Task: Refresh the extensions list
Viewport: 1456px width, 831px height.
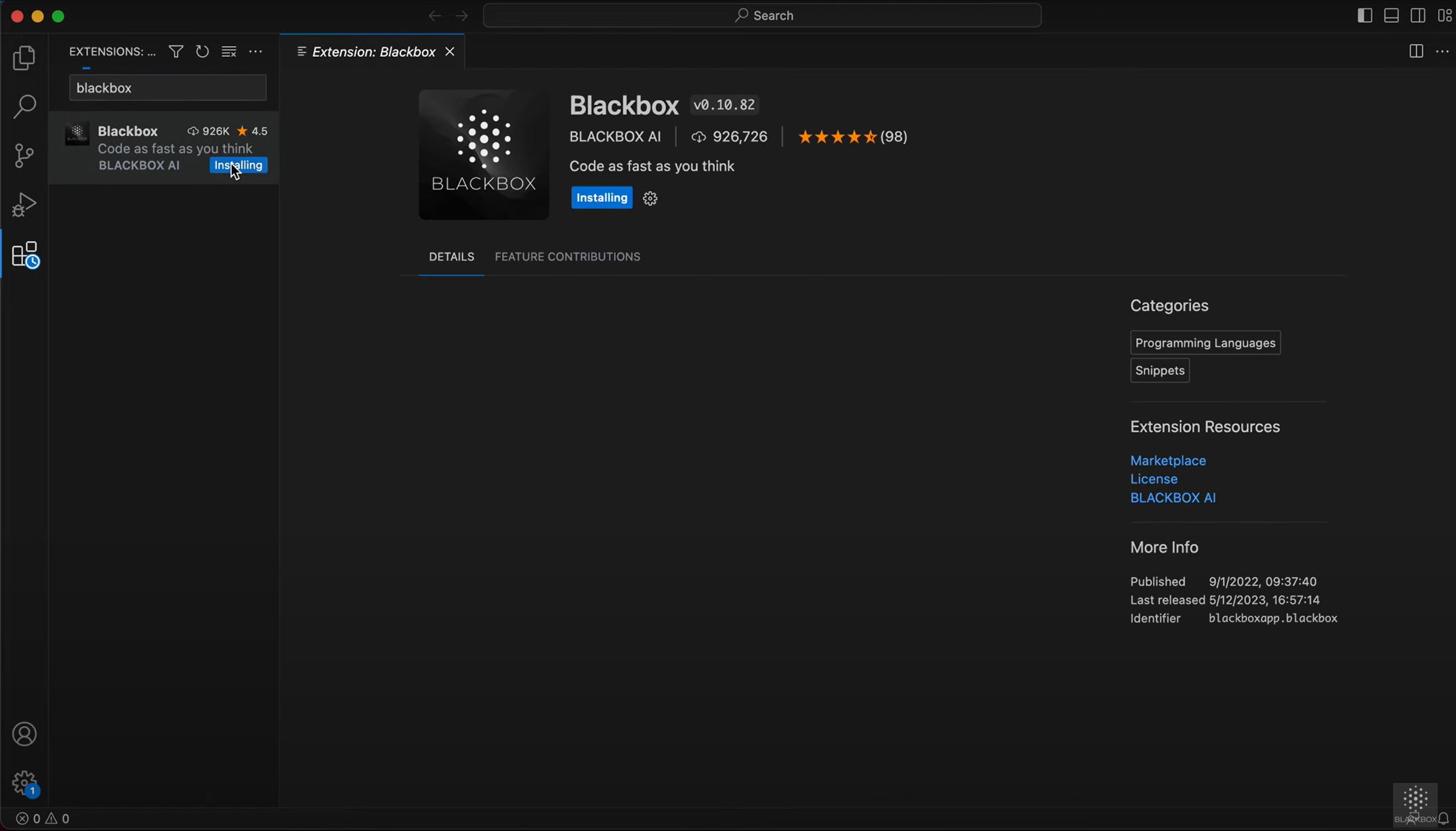Action: click(202, 51)
